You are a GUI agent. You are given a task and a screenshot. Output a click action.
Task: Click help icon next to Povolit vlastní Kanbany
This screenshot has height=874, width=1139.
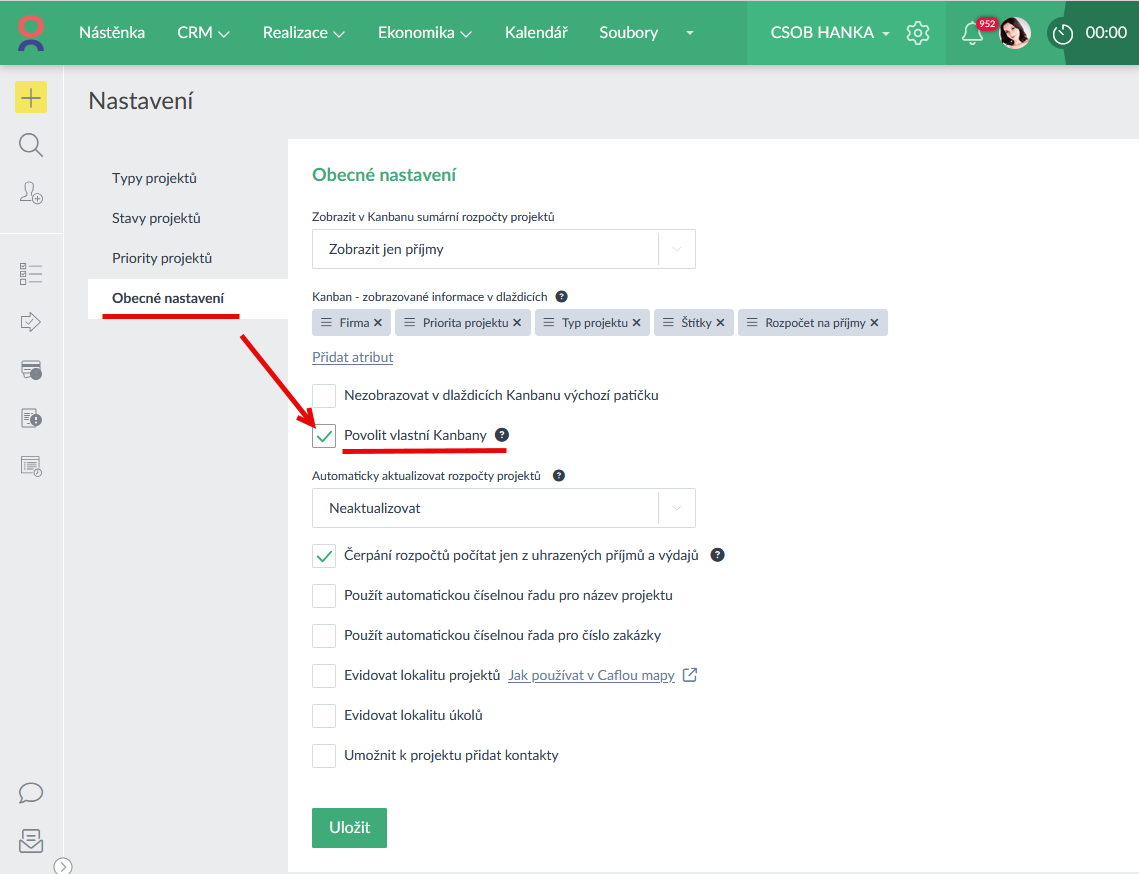click(x=502, y=435)
